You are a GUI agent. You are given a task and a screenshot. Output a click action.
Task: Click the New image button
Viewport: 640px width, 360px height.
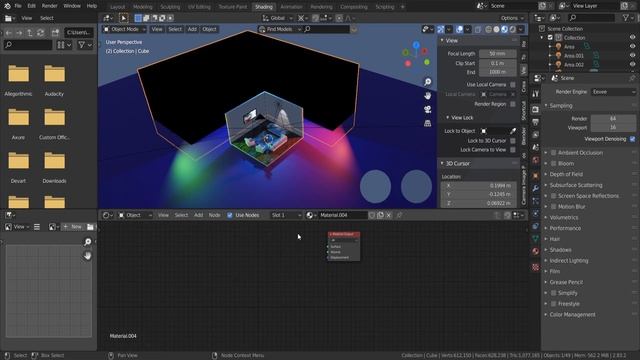pos(73,227)
